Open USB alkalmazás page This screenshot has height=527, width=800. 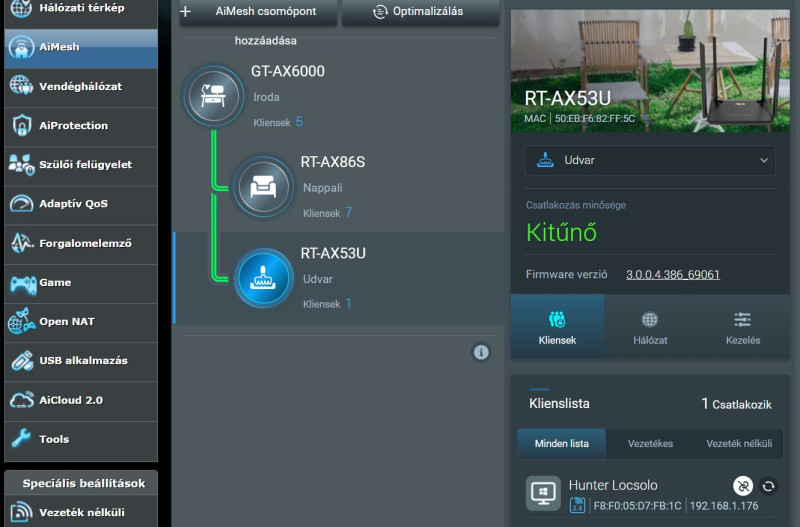click(81, 362)
